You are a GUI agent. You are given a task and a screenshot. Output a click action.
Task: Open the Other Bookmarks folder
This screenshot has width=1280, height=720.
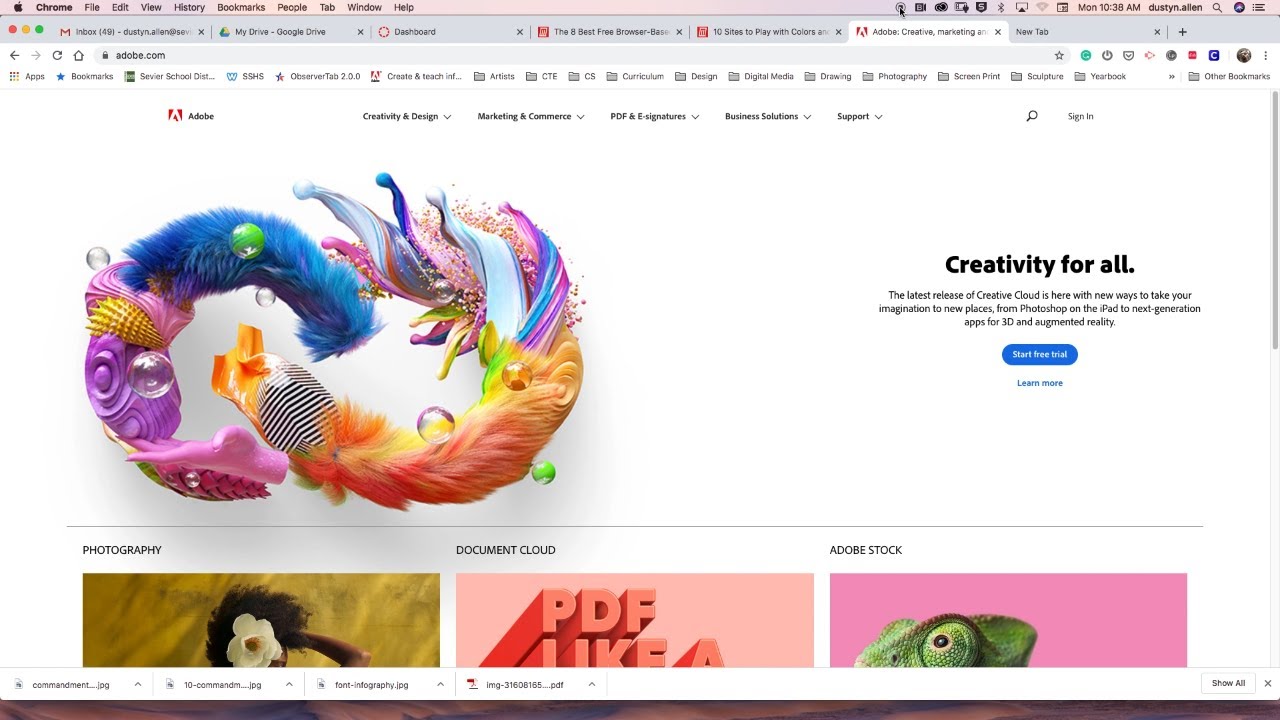(x=1229, y=76)
